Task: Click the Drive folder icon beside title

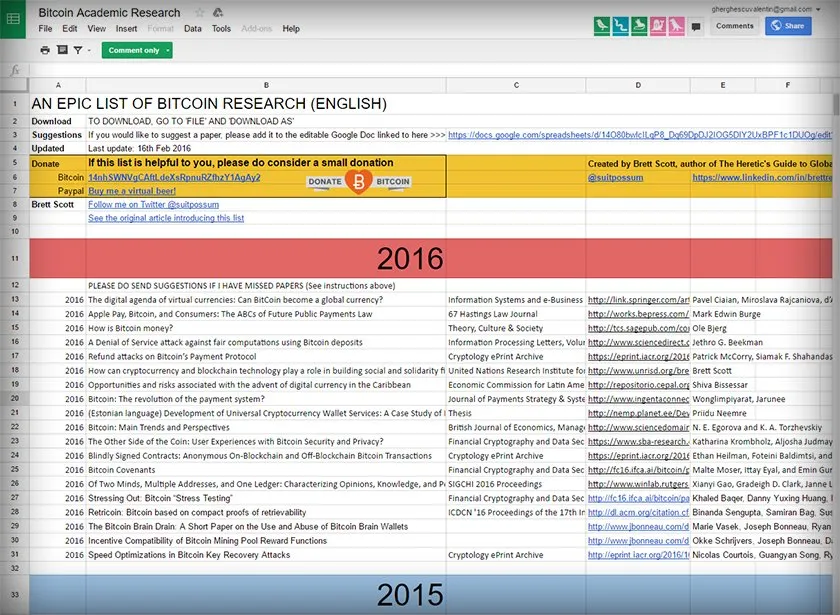Action: 218,13
